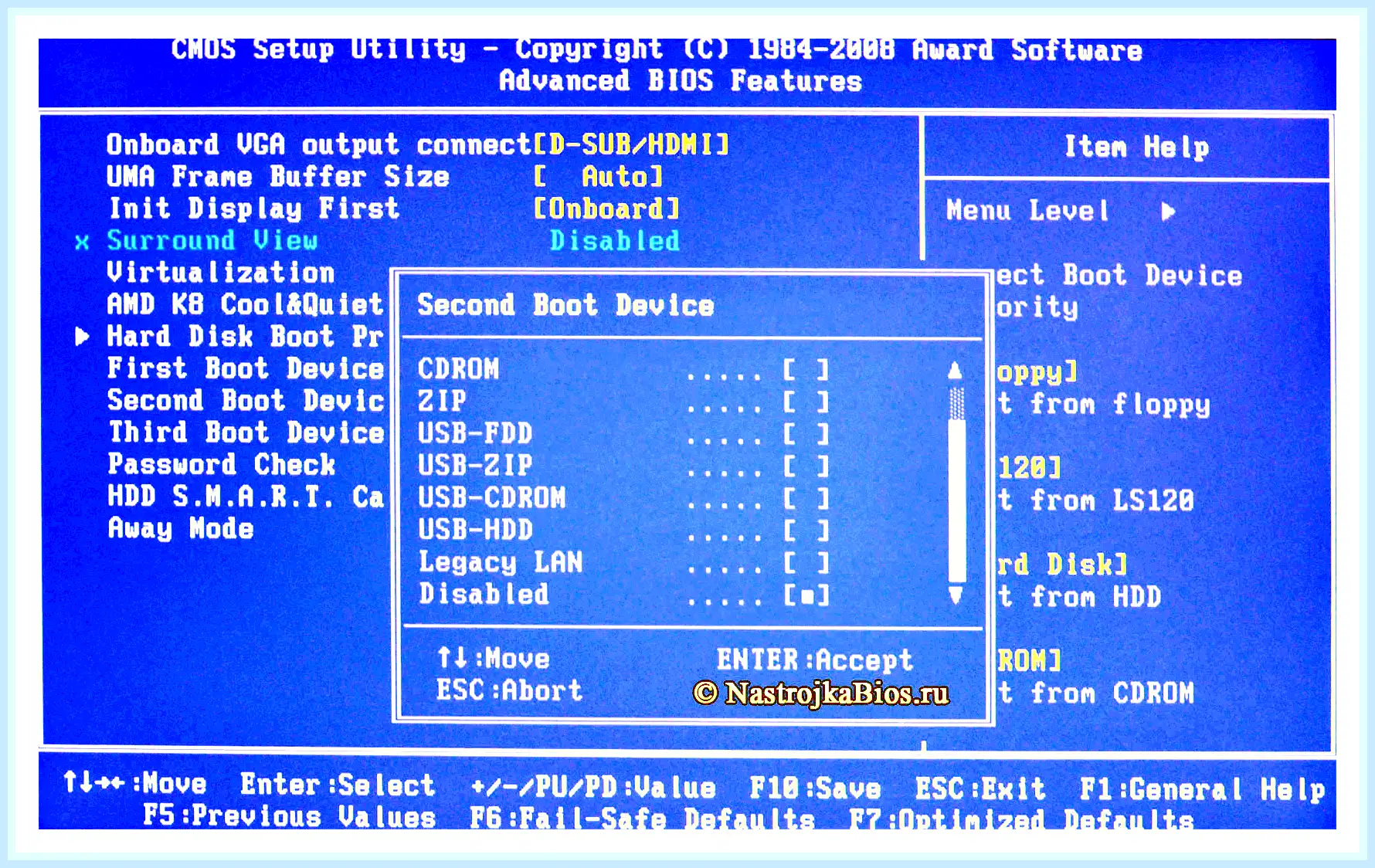Open the Init Display Onboard value
Viewport: 1375px width, 868px height.
(x=606, y=209)
